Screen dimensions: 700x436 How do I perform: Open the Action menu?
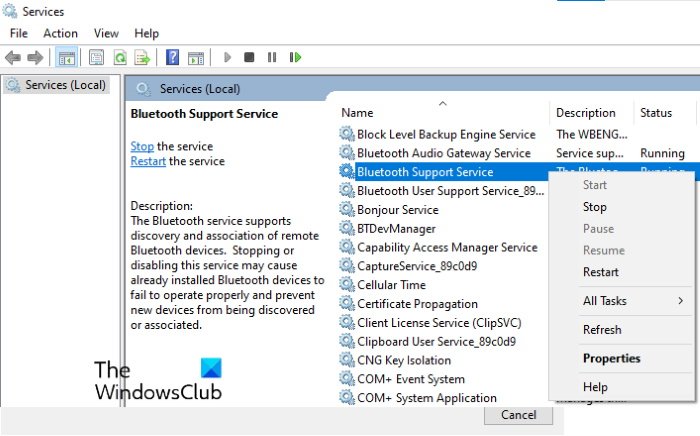pos(60,33)
